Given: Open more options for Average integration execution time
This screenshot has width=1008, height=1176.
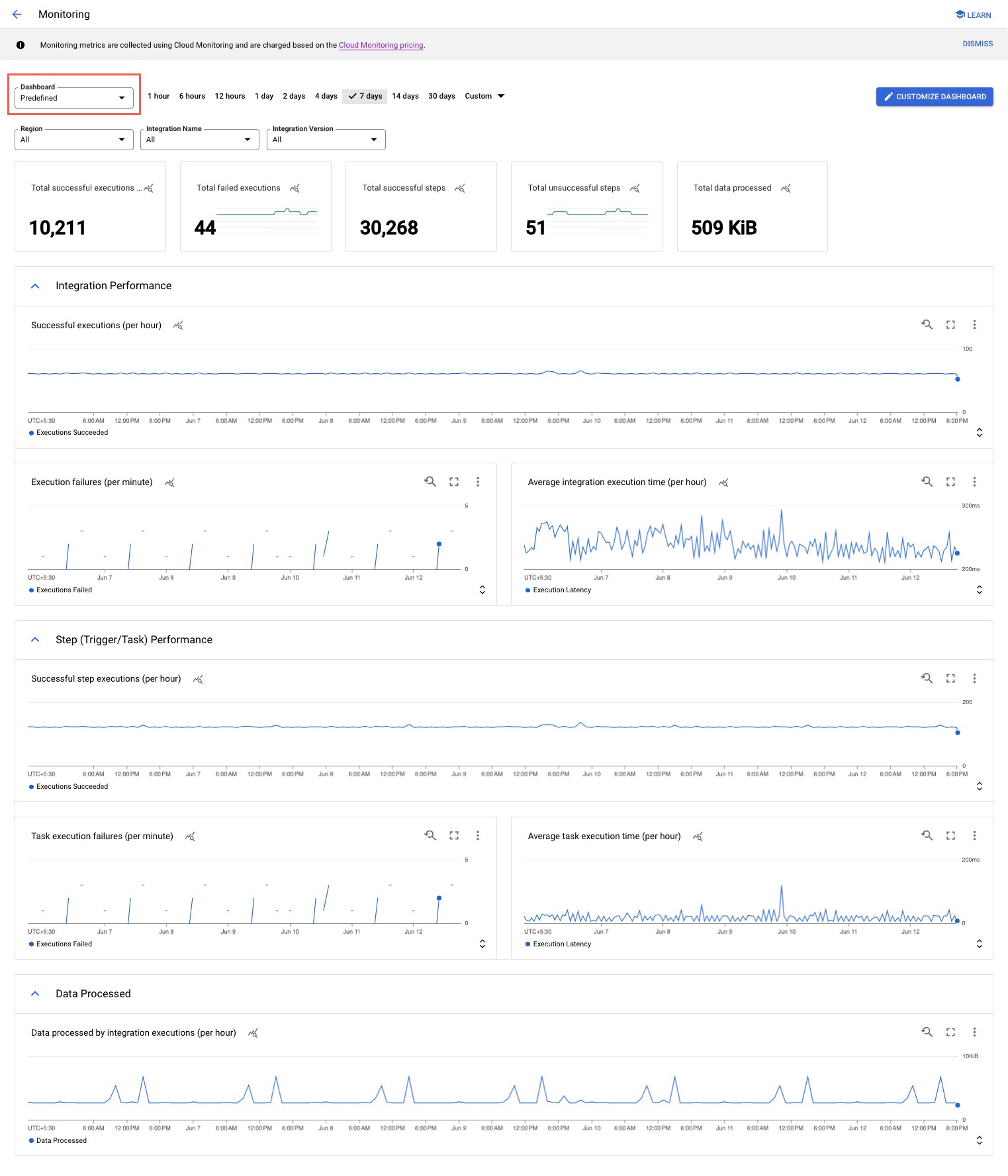Looking at the screenshot, I should [x=974, y=482].
